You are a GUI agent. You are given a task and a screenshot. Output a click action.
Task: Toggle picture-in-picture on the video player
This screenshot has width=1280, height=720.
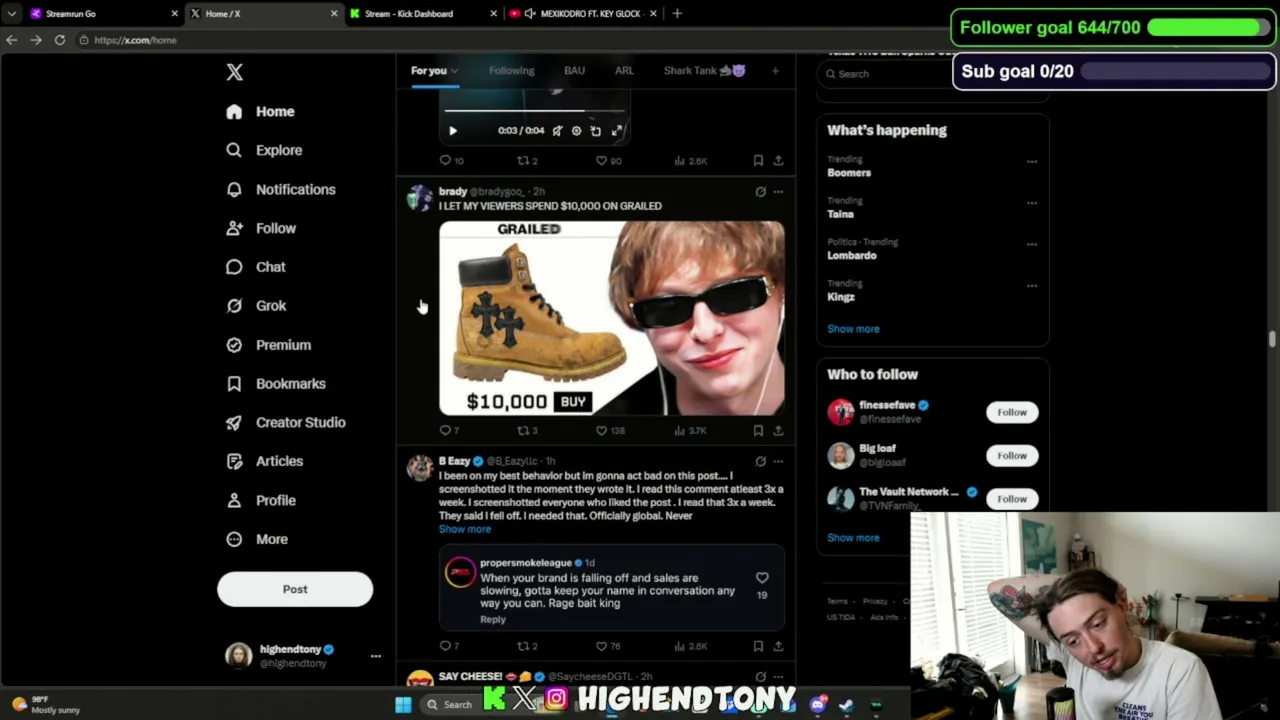click(596, 131)
